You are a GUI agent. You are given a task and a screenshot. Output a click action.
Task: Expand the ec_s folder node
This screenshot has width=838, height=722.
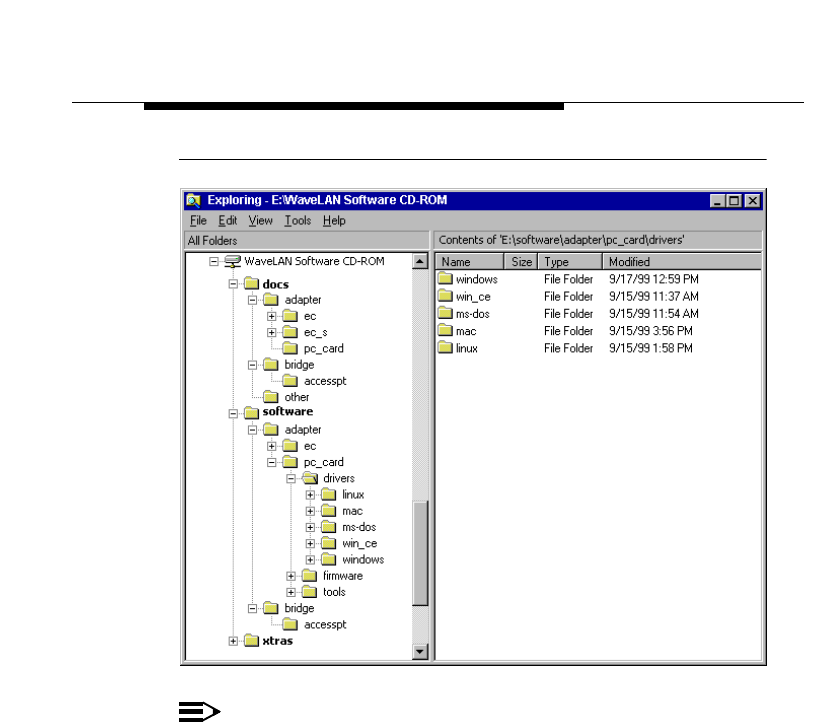coord(271,332)
